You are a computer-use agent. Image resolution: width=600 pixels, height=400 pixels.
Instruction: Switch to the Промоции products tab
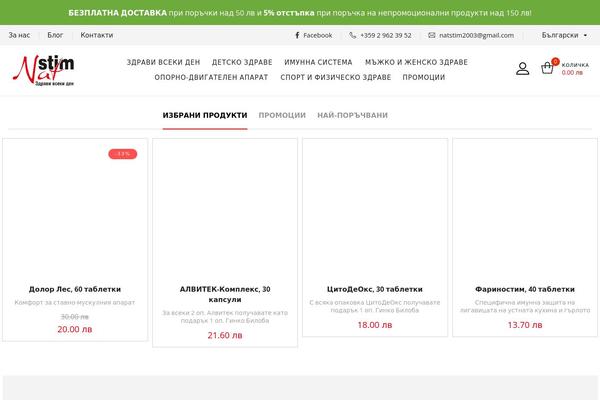click(282, 115)
